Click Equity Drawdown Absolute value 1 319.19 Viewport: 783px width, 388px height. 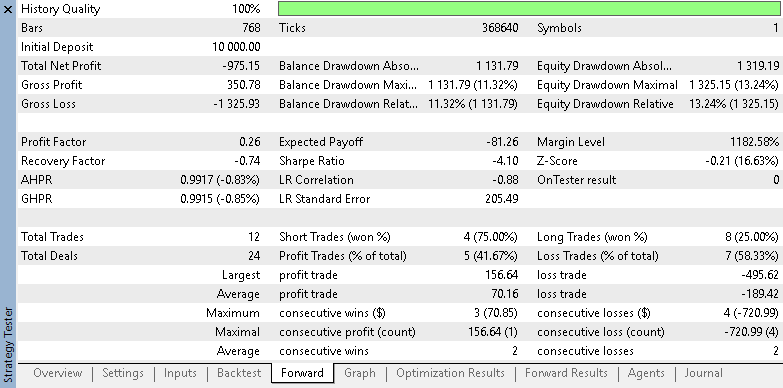pos(758,66)
